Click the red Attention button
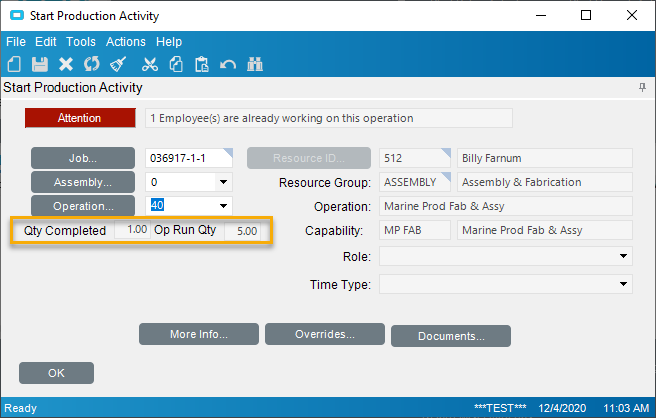Image resolution: width=656 pixels, height=418 pixels. (80, 118)
